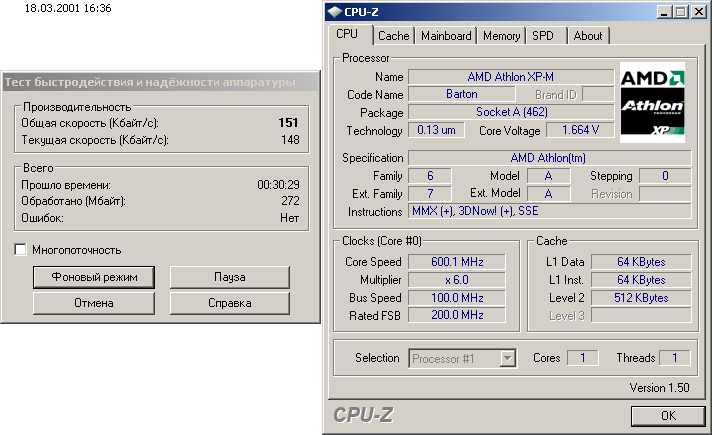Click the L1 Inst. 64 KBytes value

(x=641, y=280)
